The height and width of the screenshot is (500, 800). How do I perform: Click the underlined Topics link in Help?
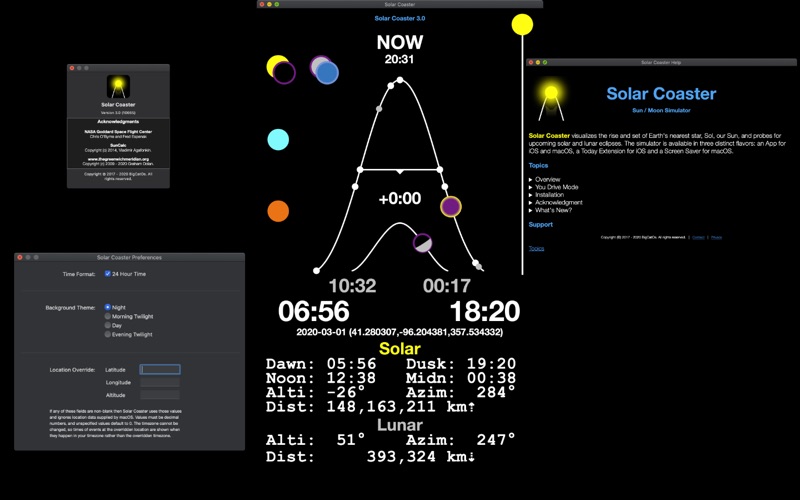[536, 248]
